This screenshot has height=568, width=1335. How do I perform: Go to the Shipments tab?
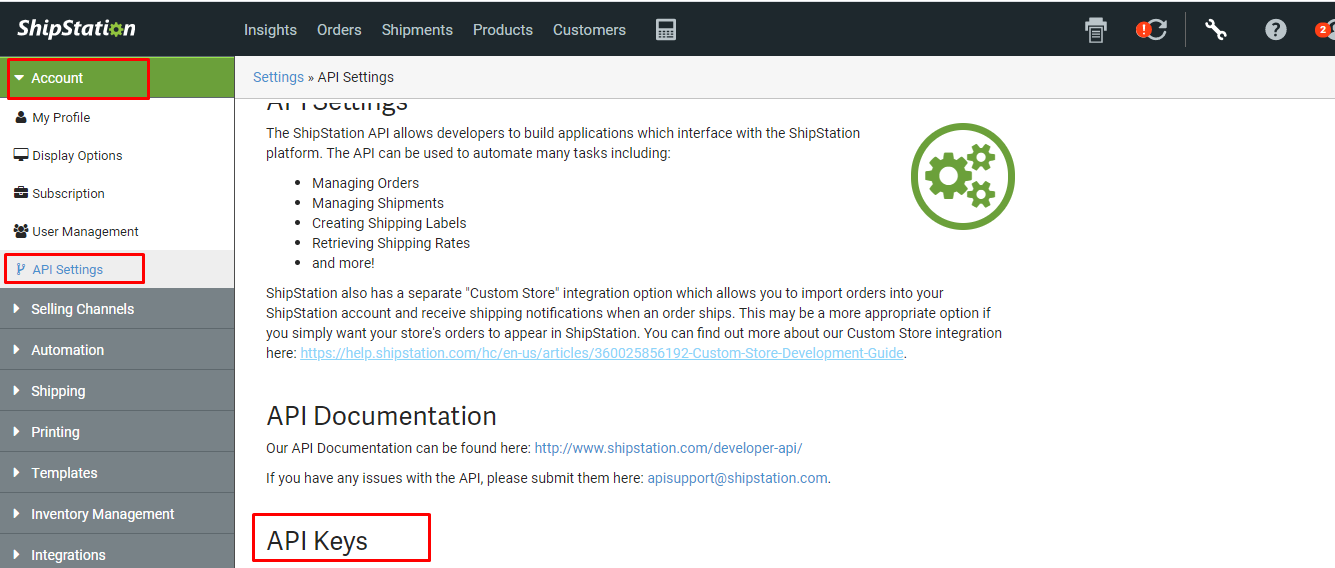click(x=417, y=30)
